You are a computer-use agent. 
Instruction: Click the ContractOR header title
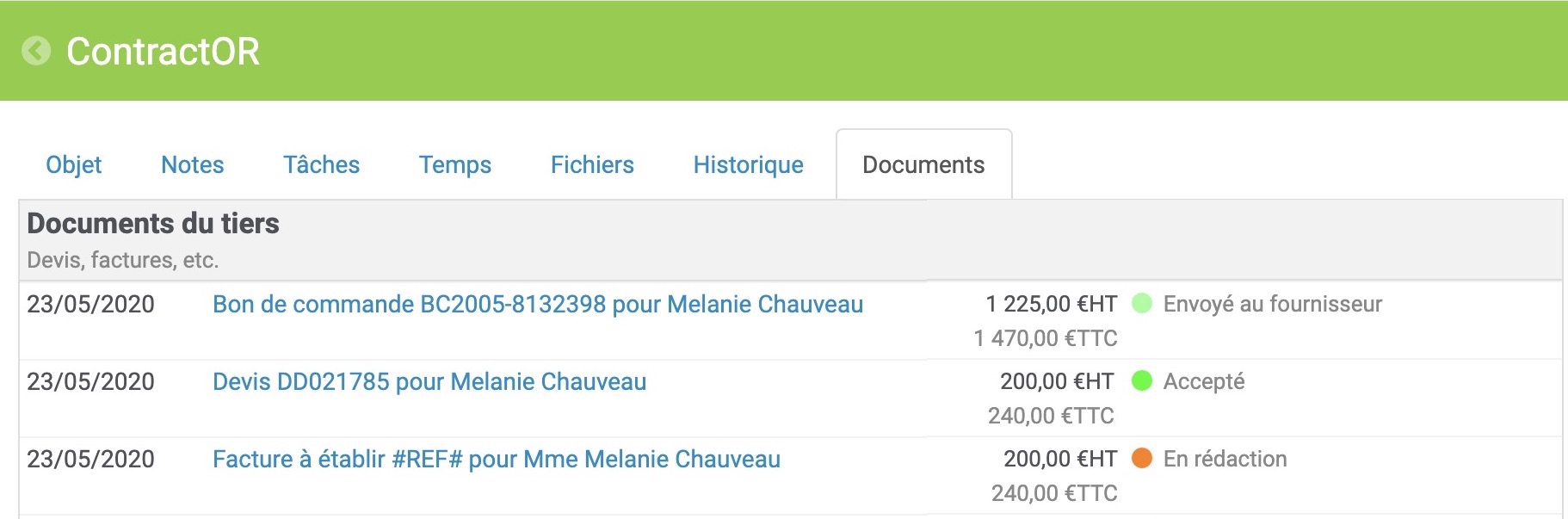click(x=163, y=51)
